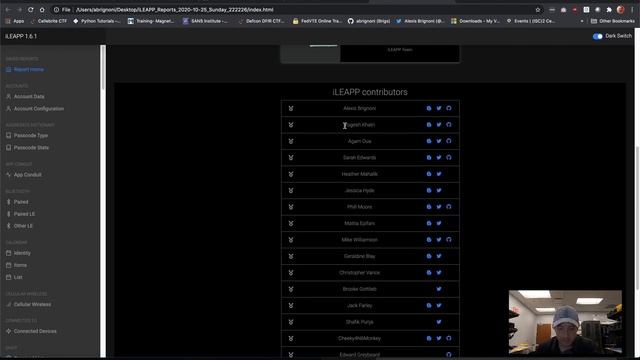Open the Other Bookmarks folder
640x360 pixels.
tap(613, 21)
